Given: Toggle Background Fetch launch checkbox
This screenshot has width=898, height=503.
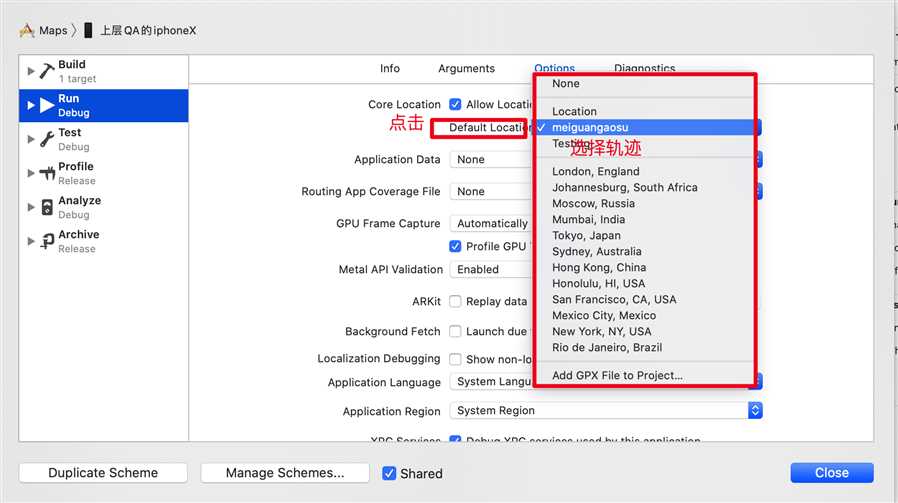Looking at the screenshot, I should [x=455, y=331].
